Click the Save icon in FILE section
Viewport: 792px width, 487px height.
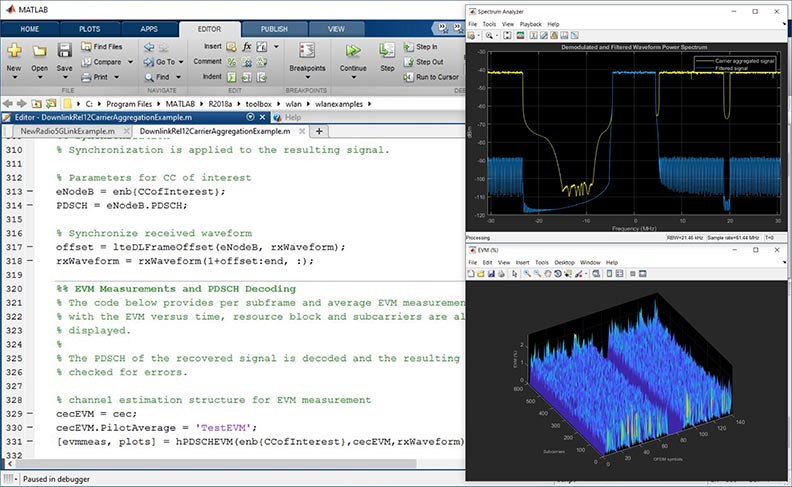coord(66,50)
